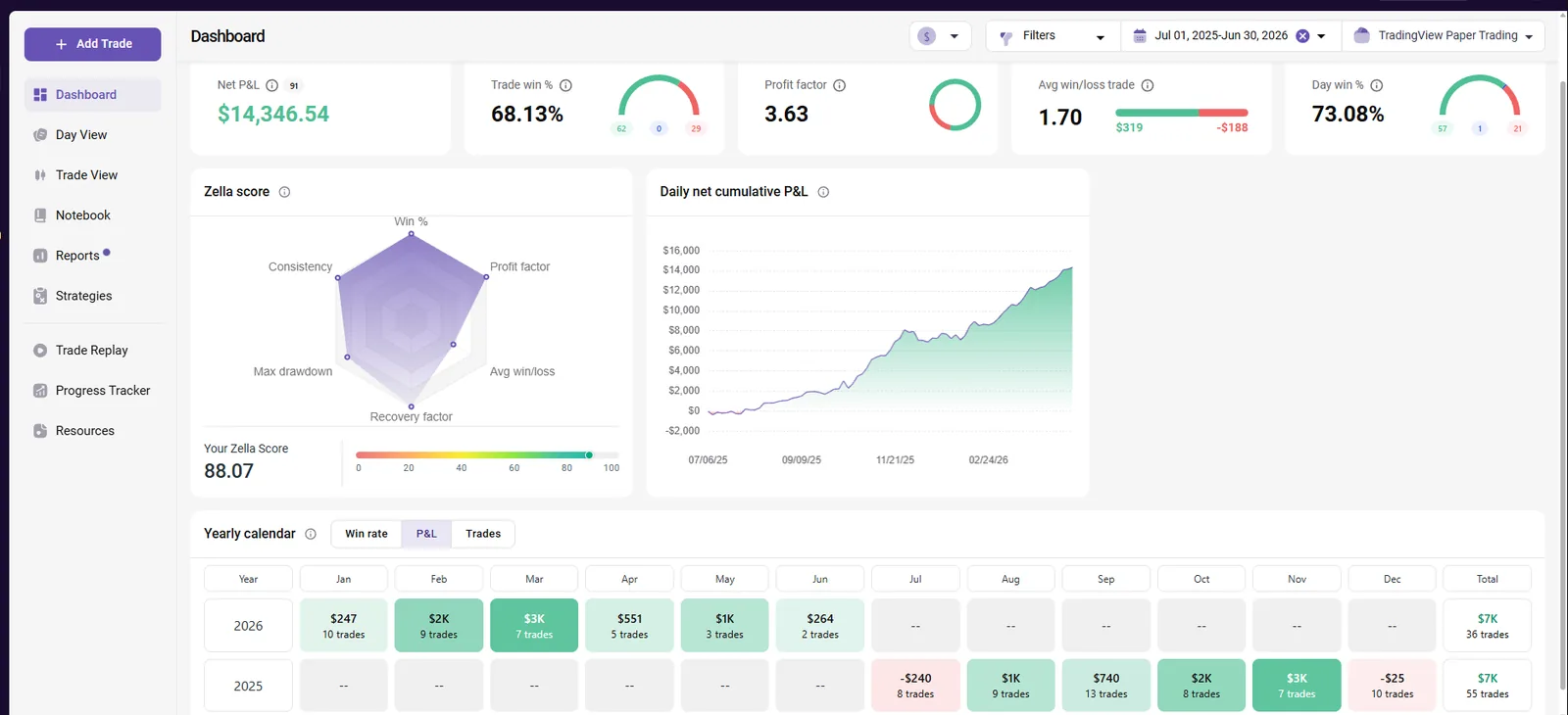The height and width of the screenshot is (715, 1568).
Task: Select the 2025 Oct $2K cell
Action: click(x=1201, y=686)
